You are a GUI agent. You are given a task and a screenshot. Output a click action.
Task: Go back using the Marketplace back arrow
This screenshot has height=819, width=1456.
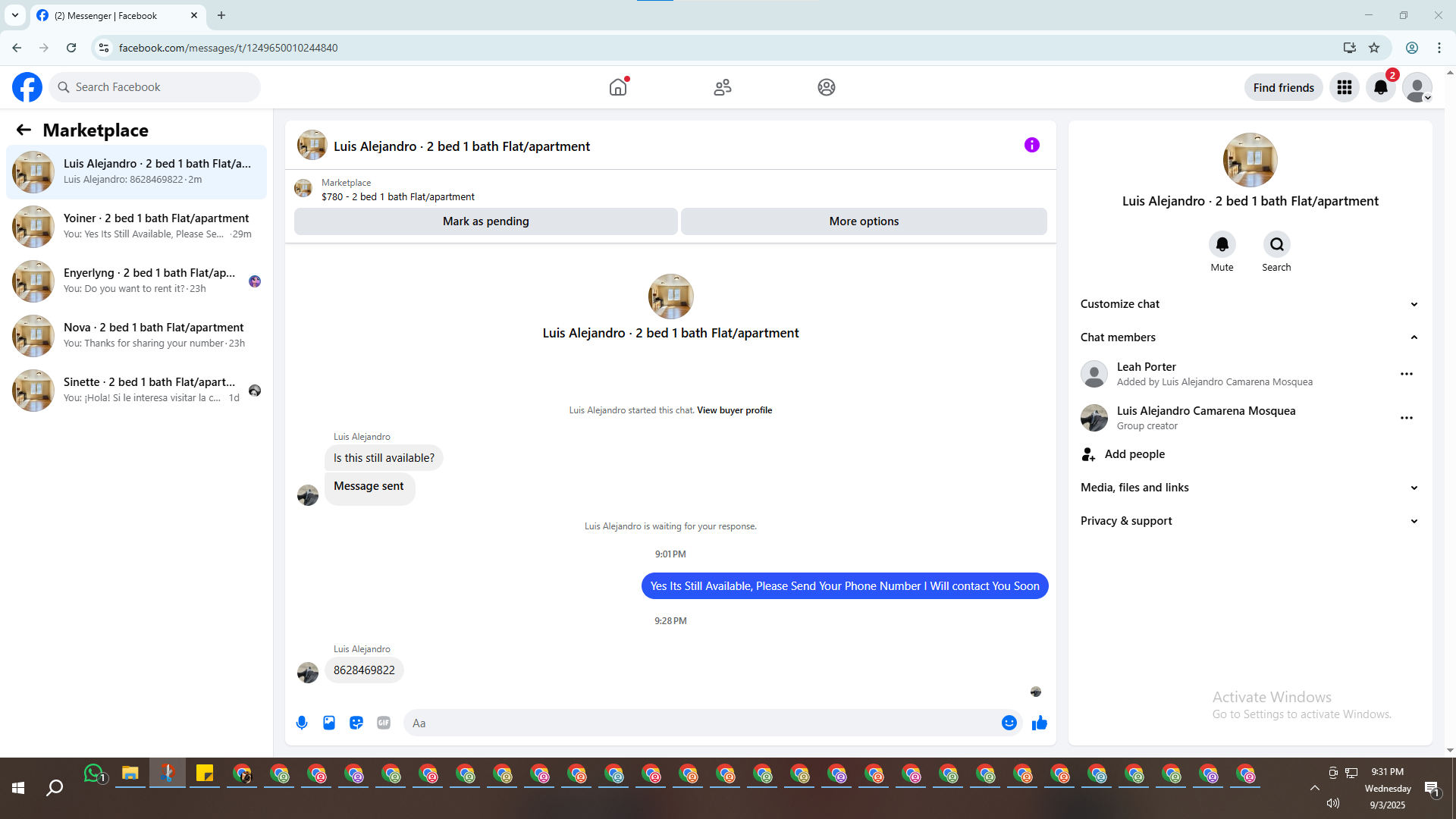[x=24, y=130]
